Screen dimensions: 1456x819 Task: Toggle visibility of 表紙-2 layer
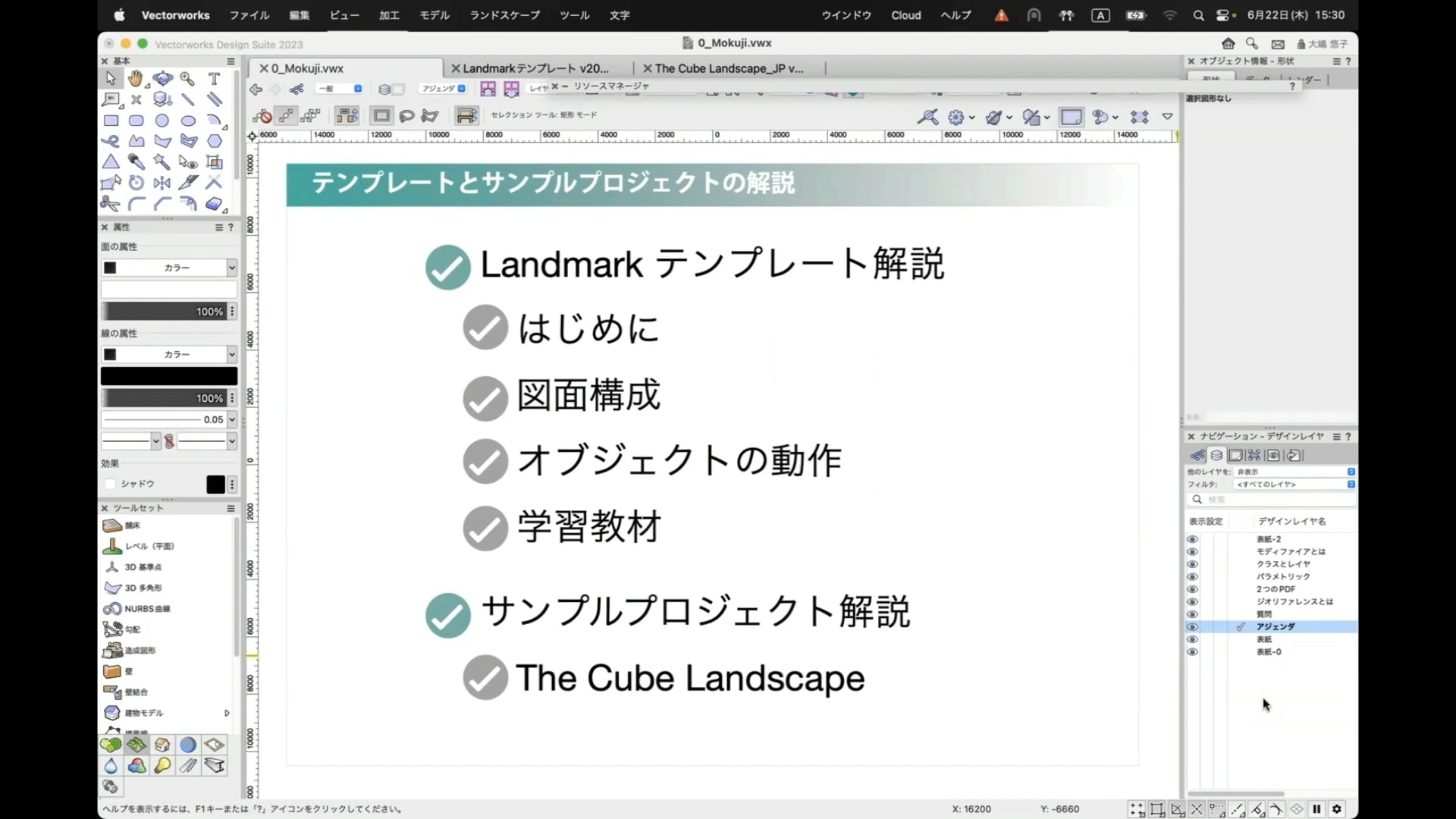click(x=1192, y=539)
